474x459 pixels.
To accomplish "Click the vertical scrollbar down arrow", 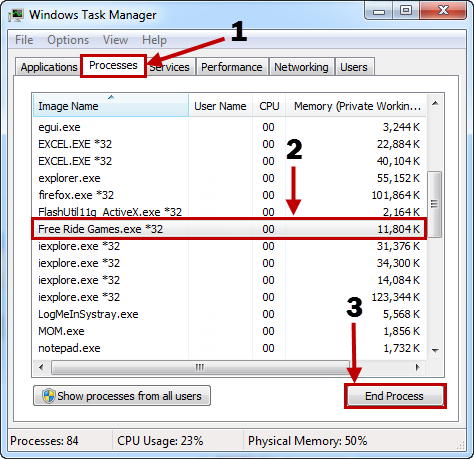I will [x=435, y=350].
